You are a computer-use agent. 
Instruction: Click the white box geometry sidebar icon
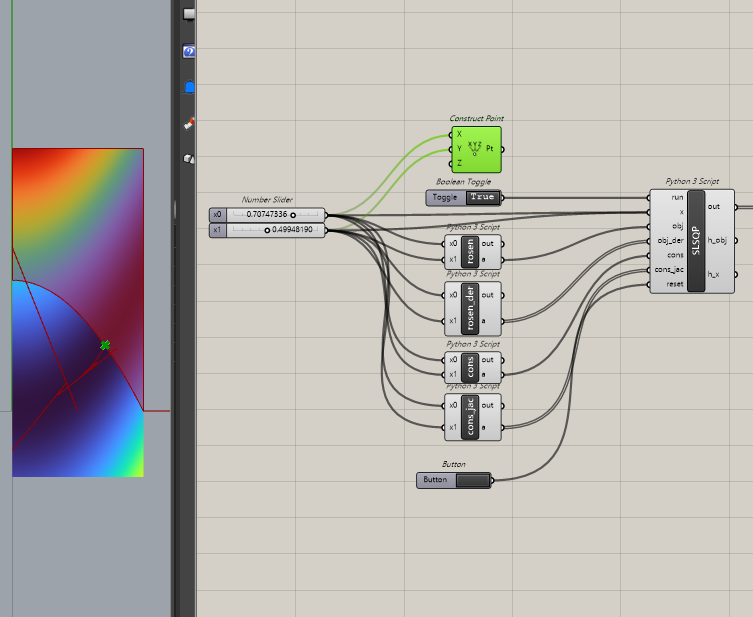[x=188, y=158]
